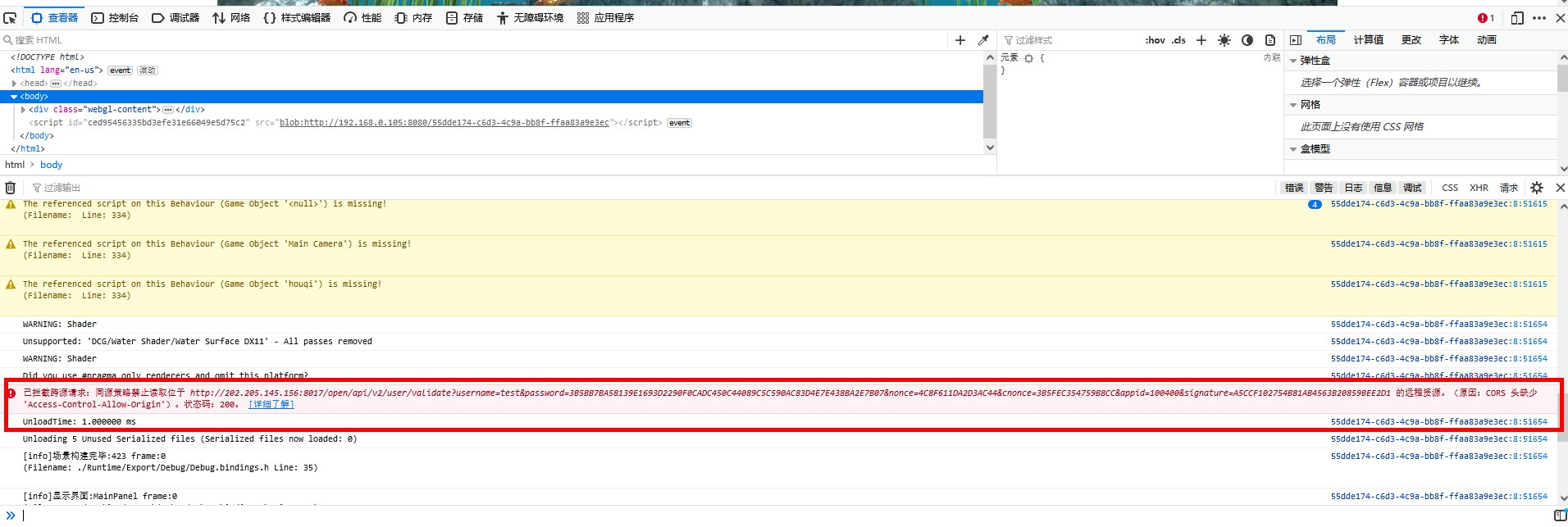Toggle the 错误 errors filter

(x=1294, y=188)
